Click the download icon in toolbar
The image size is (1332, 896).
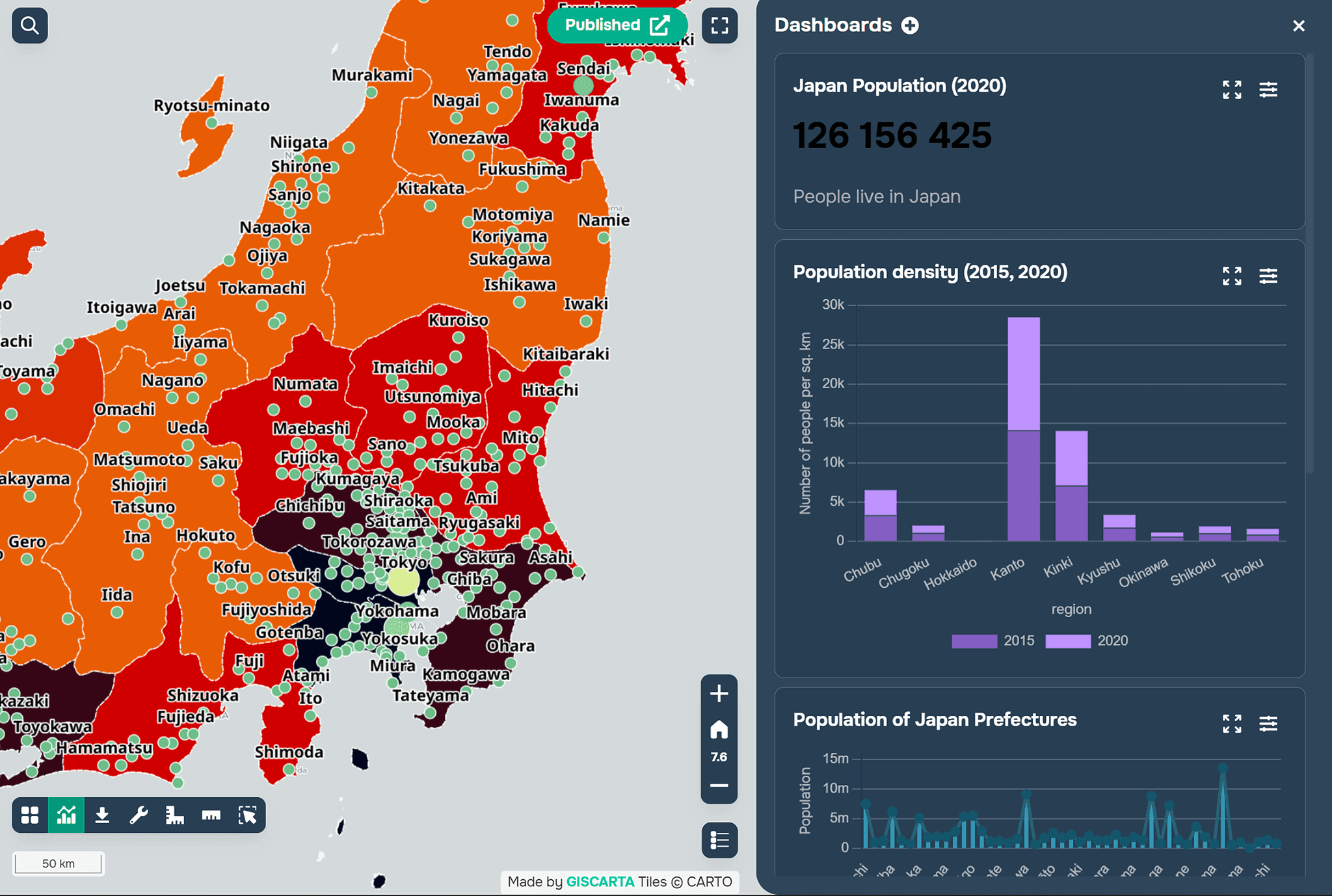(x=102, y=815)
